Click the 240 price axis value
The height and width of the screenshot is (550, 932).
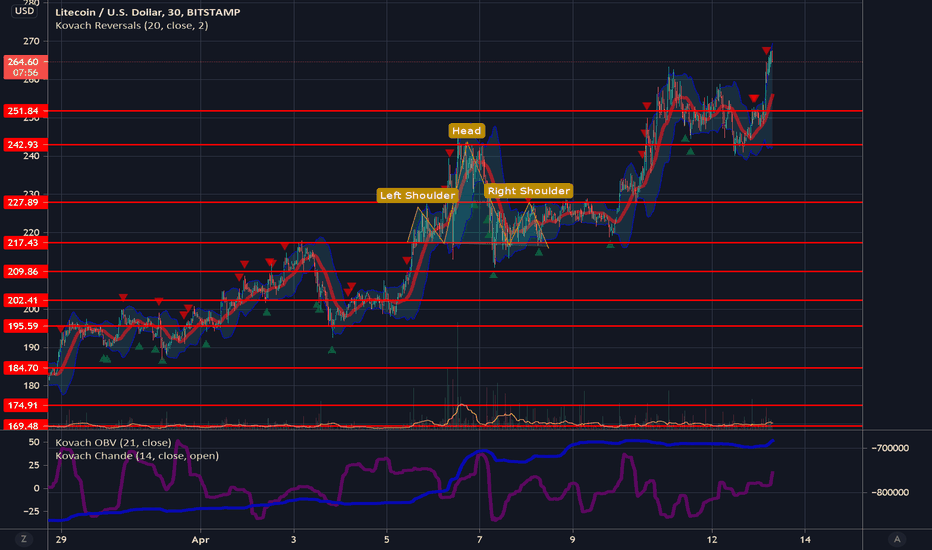tap(32, 156)
